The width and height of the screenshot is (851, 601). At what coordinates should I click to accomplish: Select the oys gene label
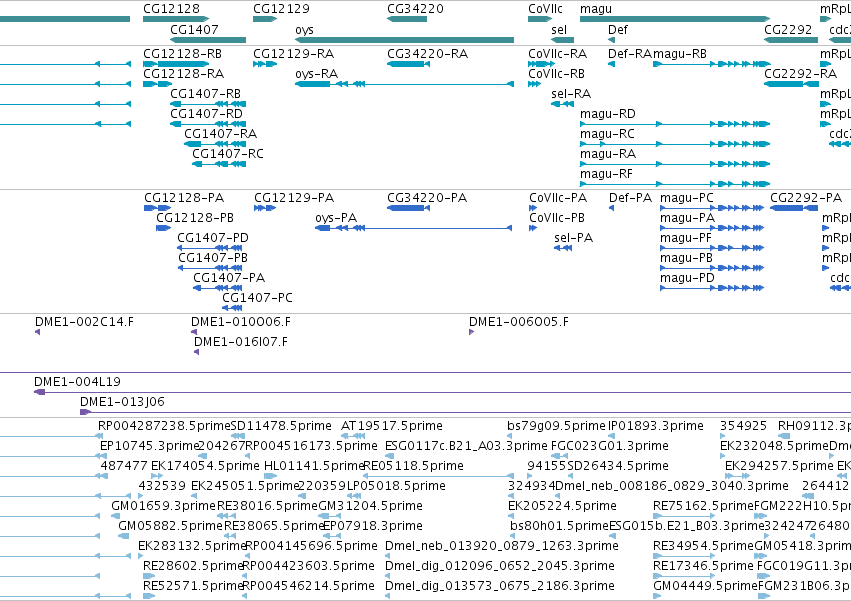click(304, 30)
